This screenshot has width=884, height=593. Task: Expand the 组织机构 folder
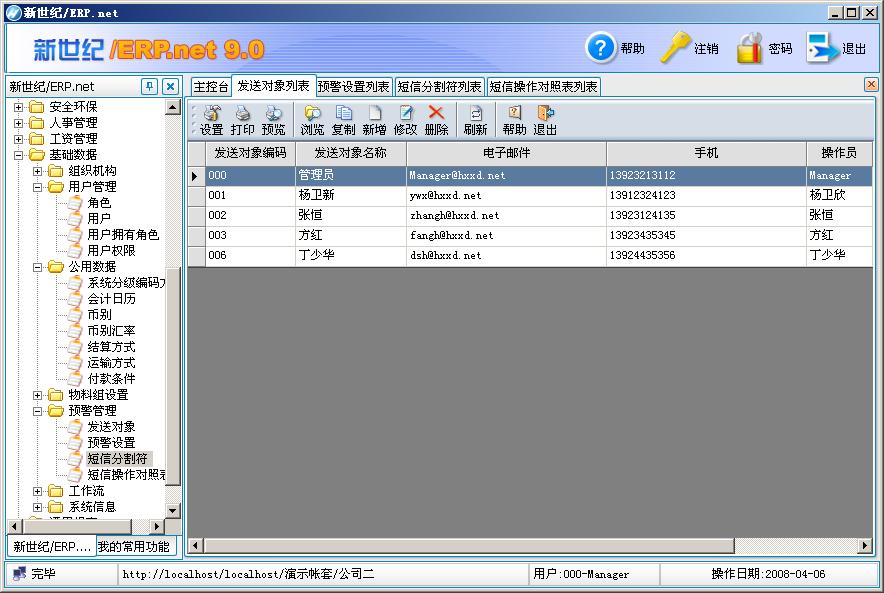37,171
